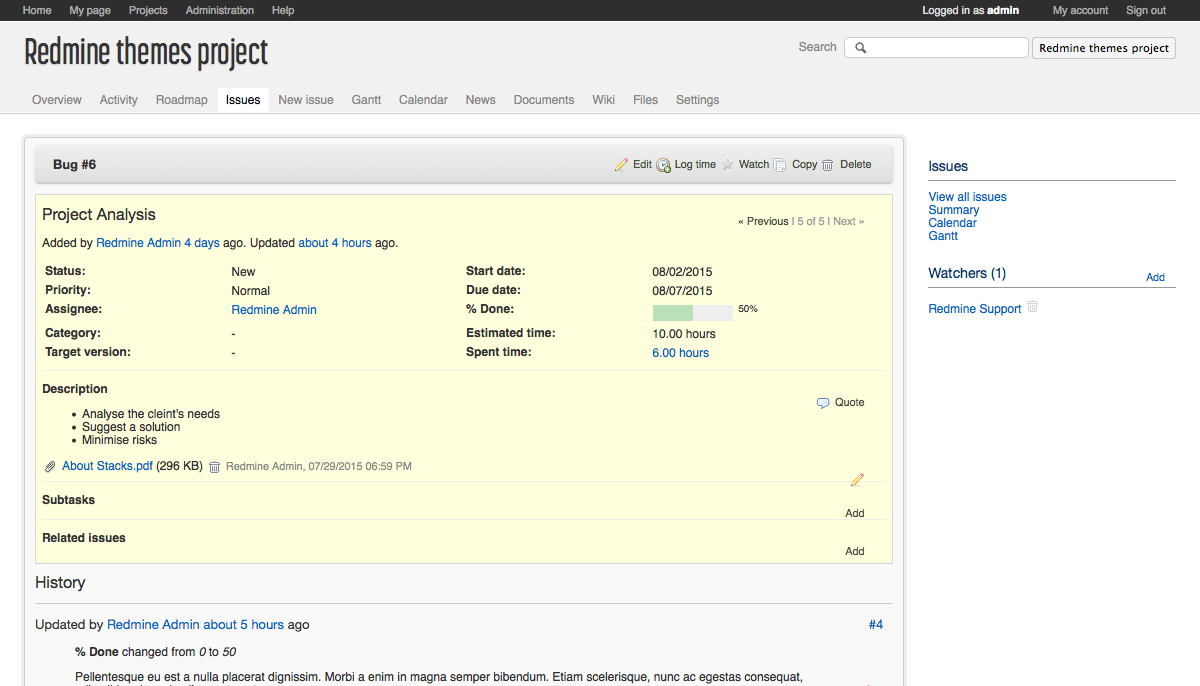Remove watcher Redmine Support with trash icon
The width and height of the screenshot is (1200, 686).
(1033, 307)
